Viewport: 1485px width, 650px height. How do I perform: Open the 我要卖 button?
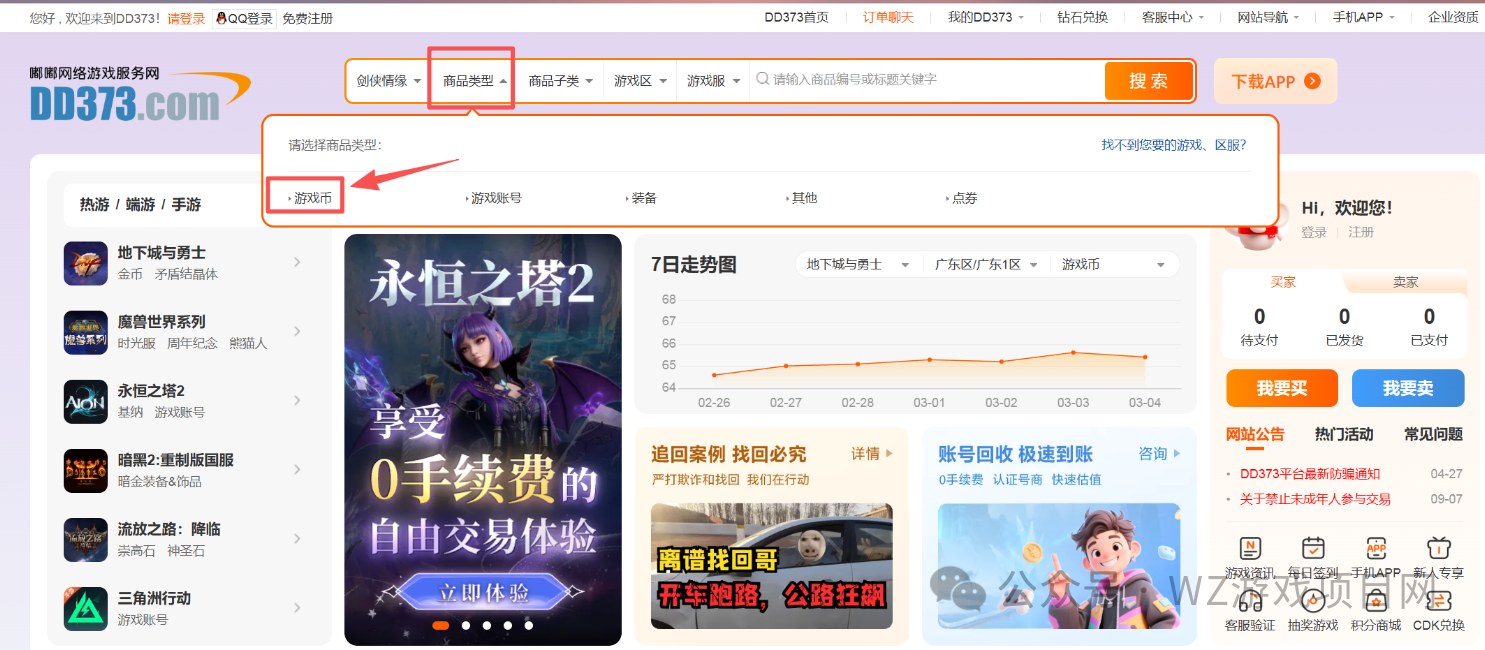pos(1408,388)
